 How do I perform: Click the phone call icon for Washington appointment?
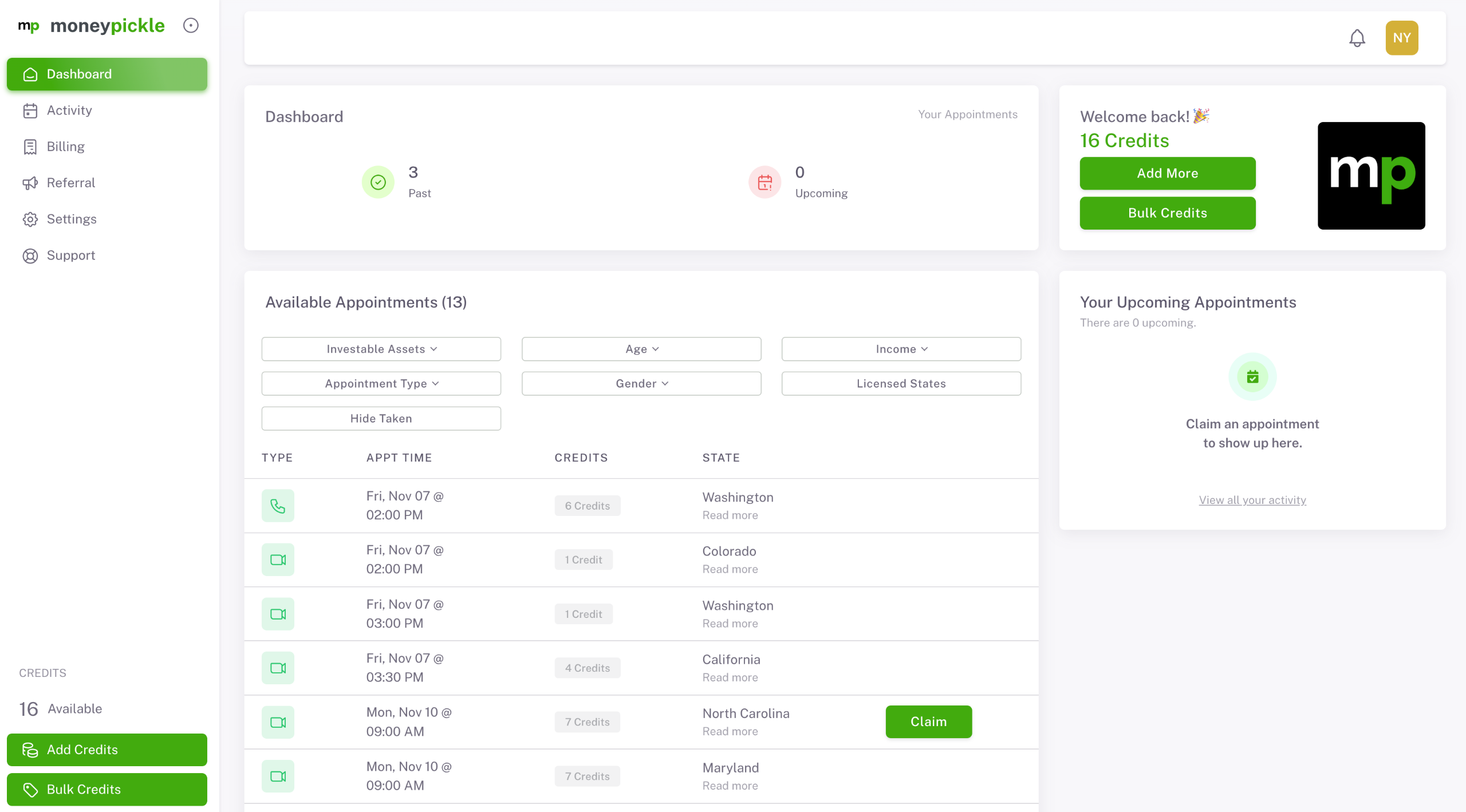pyautogui.click(x=278, y=506)
